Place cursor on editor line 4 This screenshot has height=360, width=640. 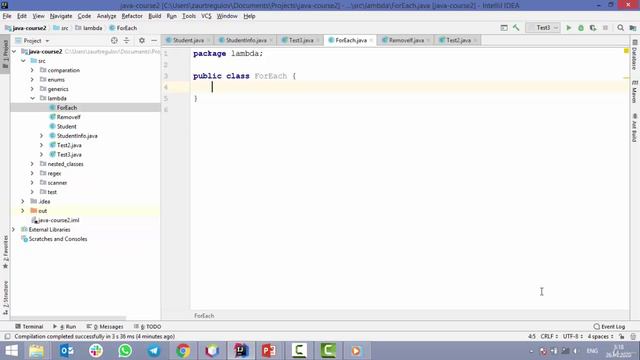click(408, 87)
